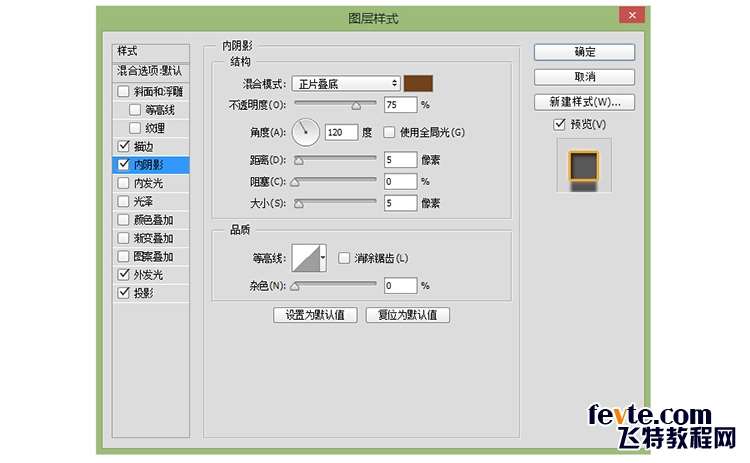Click the 距离(D) slider handle
The image size is (750, 463).
(x=298, y=161)
